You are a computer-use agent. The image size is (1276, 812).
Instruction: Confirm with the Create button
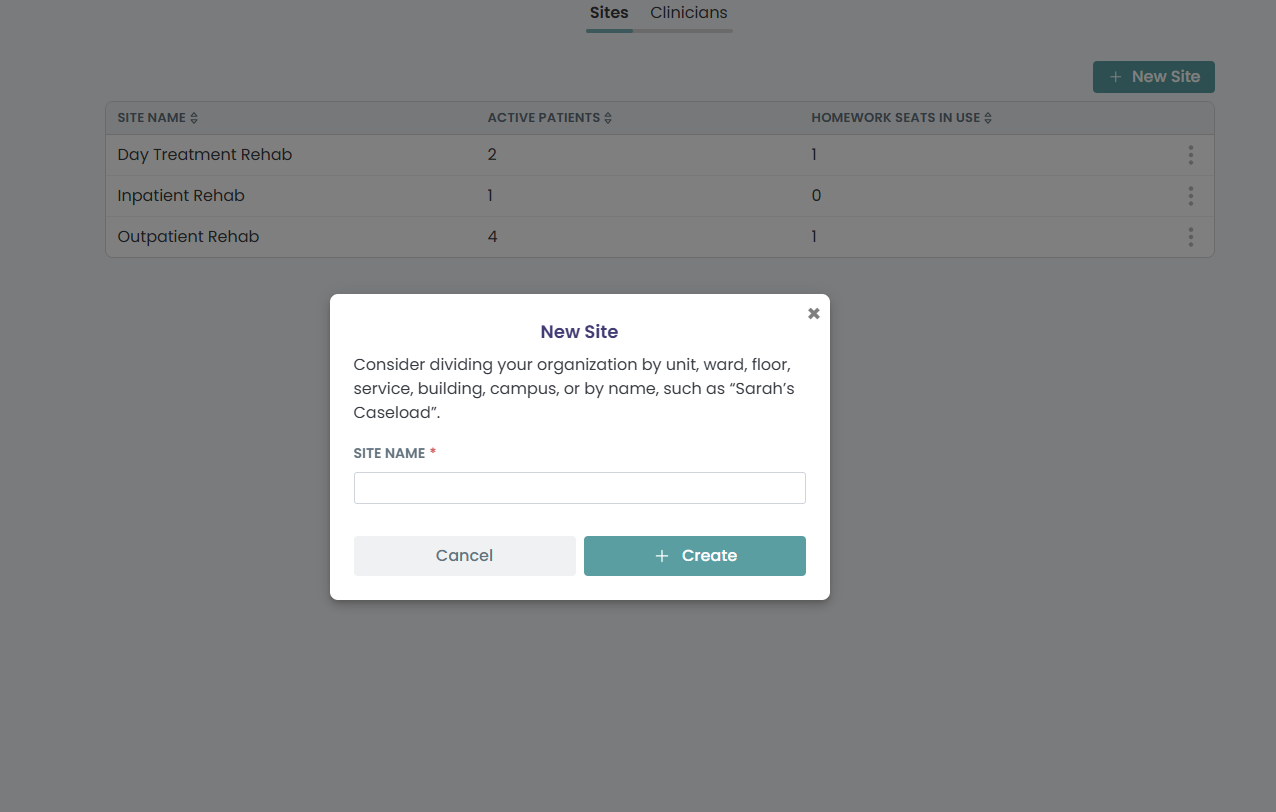click(695, 556)
